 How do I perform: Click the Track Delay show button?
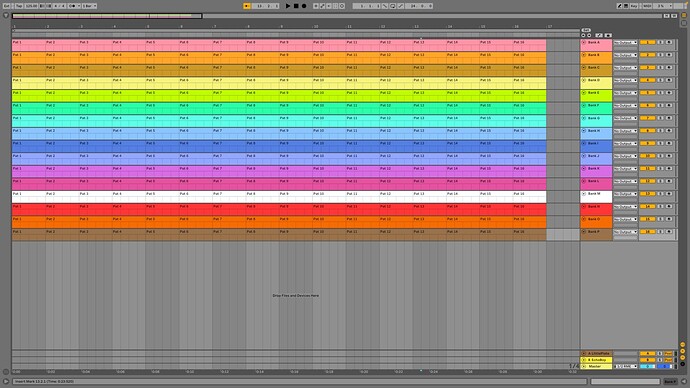tap(683, 364)
